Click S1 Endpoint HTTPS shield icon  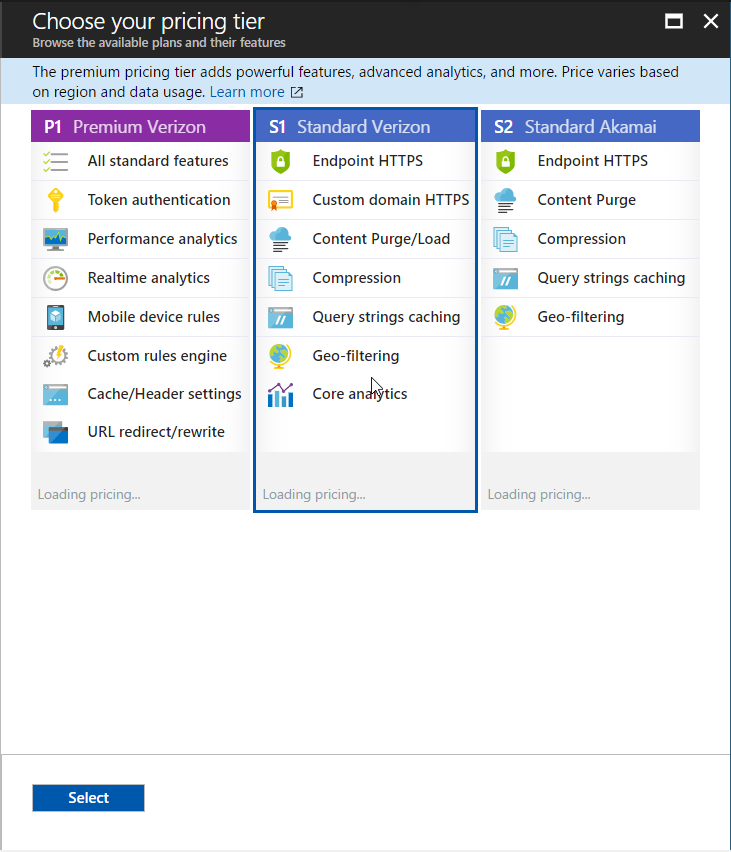click(x=280, y=161)
